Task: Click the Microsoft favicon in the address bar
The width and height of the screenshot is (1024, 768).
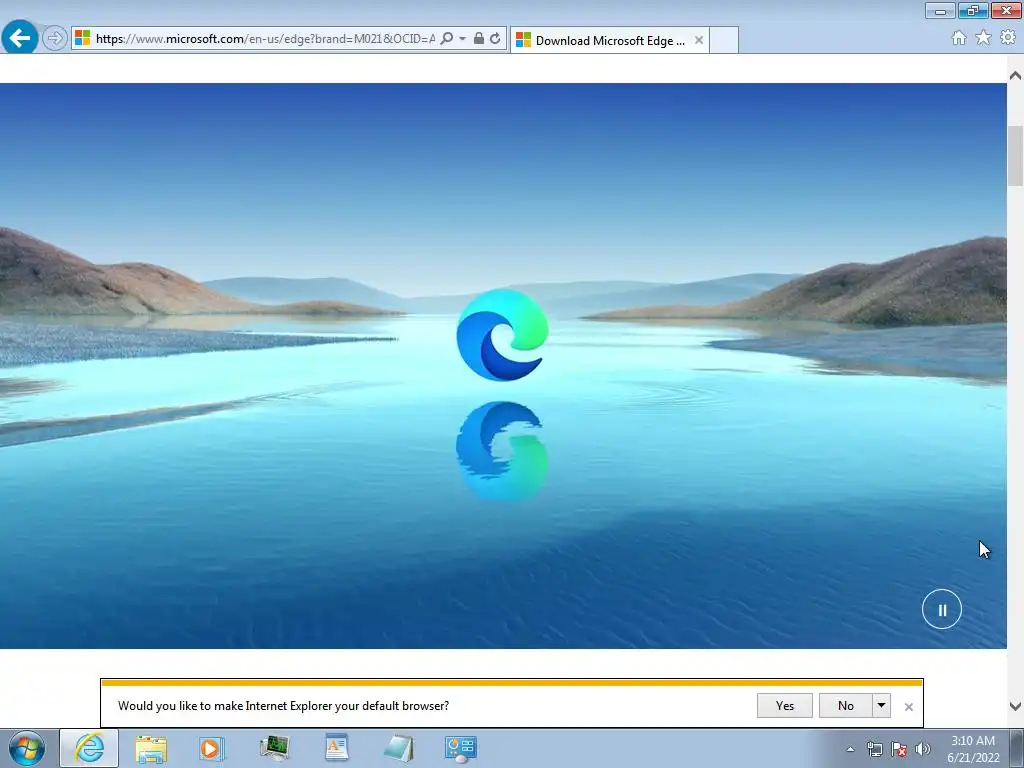Action: (82, 38)
